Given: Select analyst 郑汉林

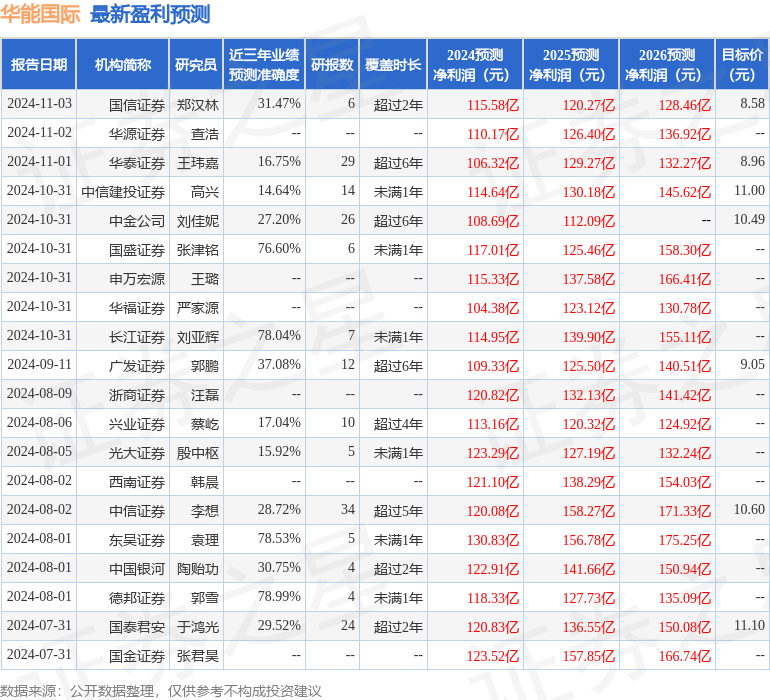Looking at the screenshot, I should 197,105.
